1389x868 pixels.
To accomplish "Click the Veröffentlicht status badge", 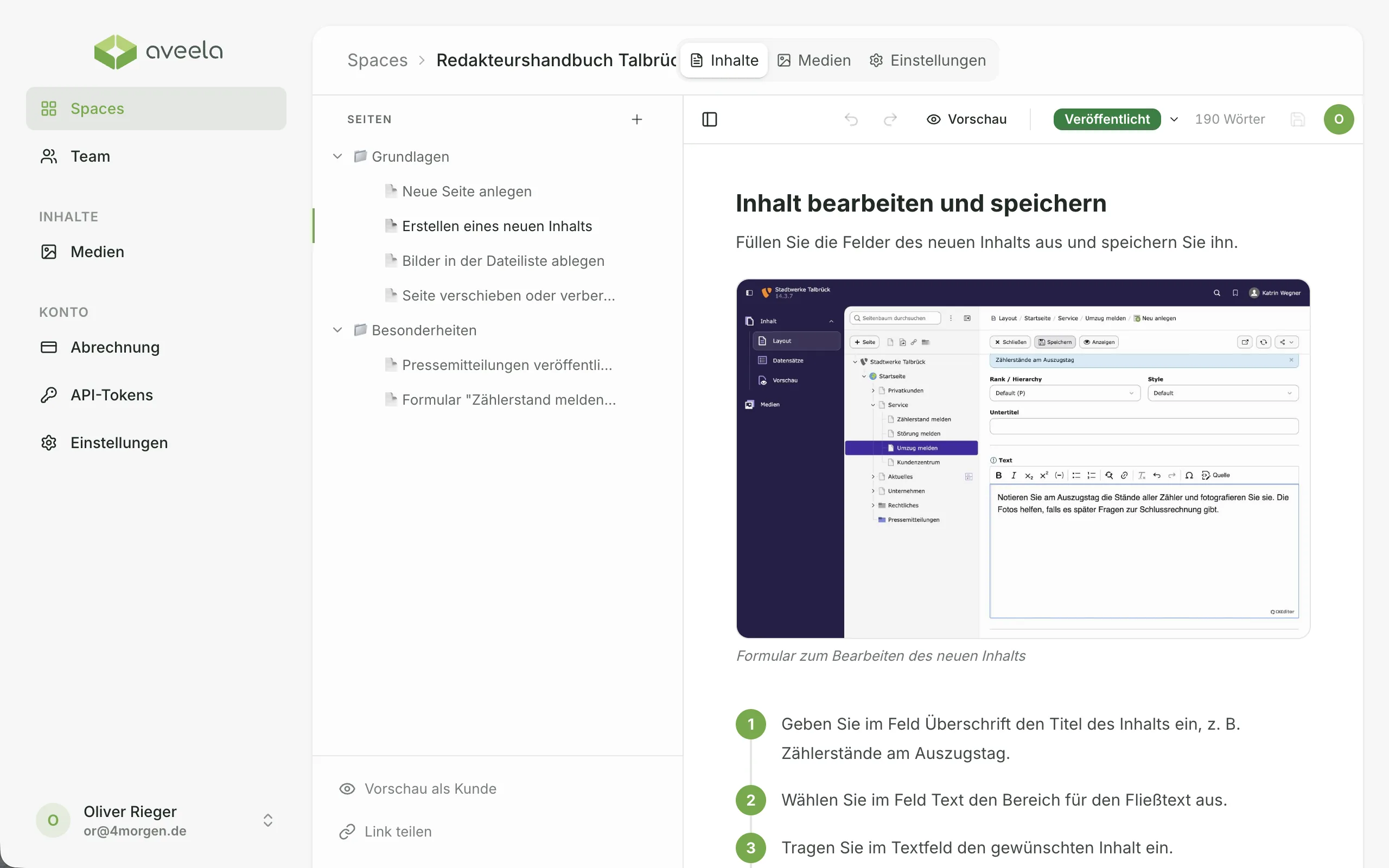I will tap(1107, 119).
